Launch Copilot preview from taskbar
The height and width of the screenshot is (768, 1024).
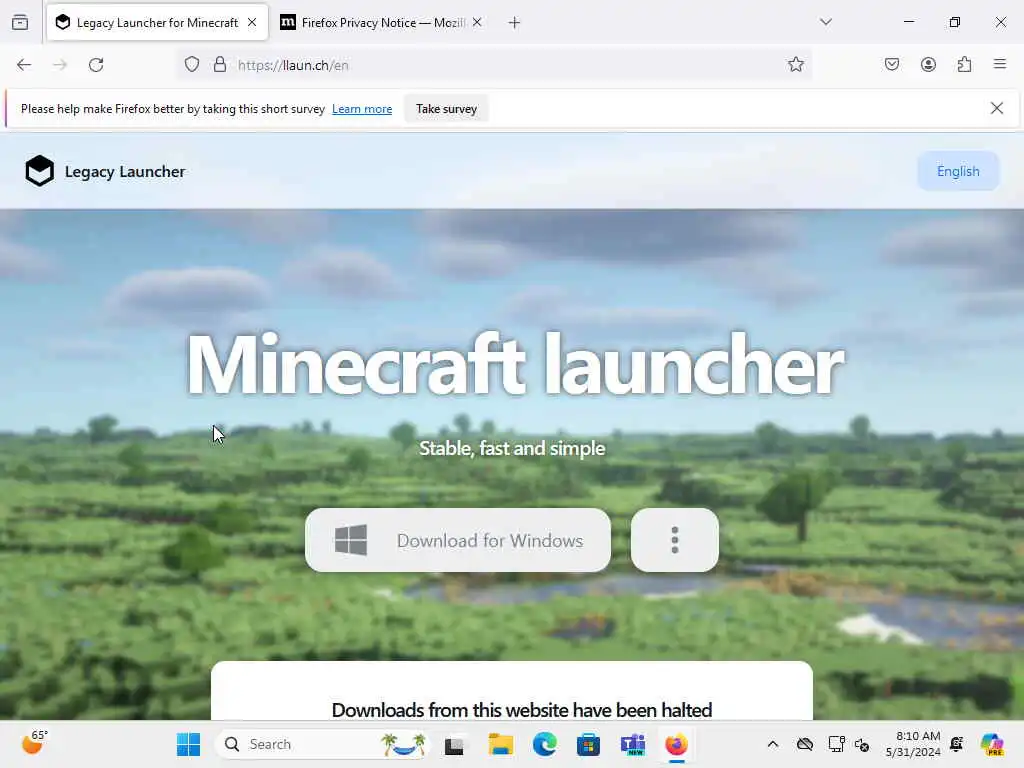(x=993, y=744)
